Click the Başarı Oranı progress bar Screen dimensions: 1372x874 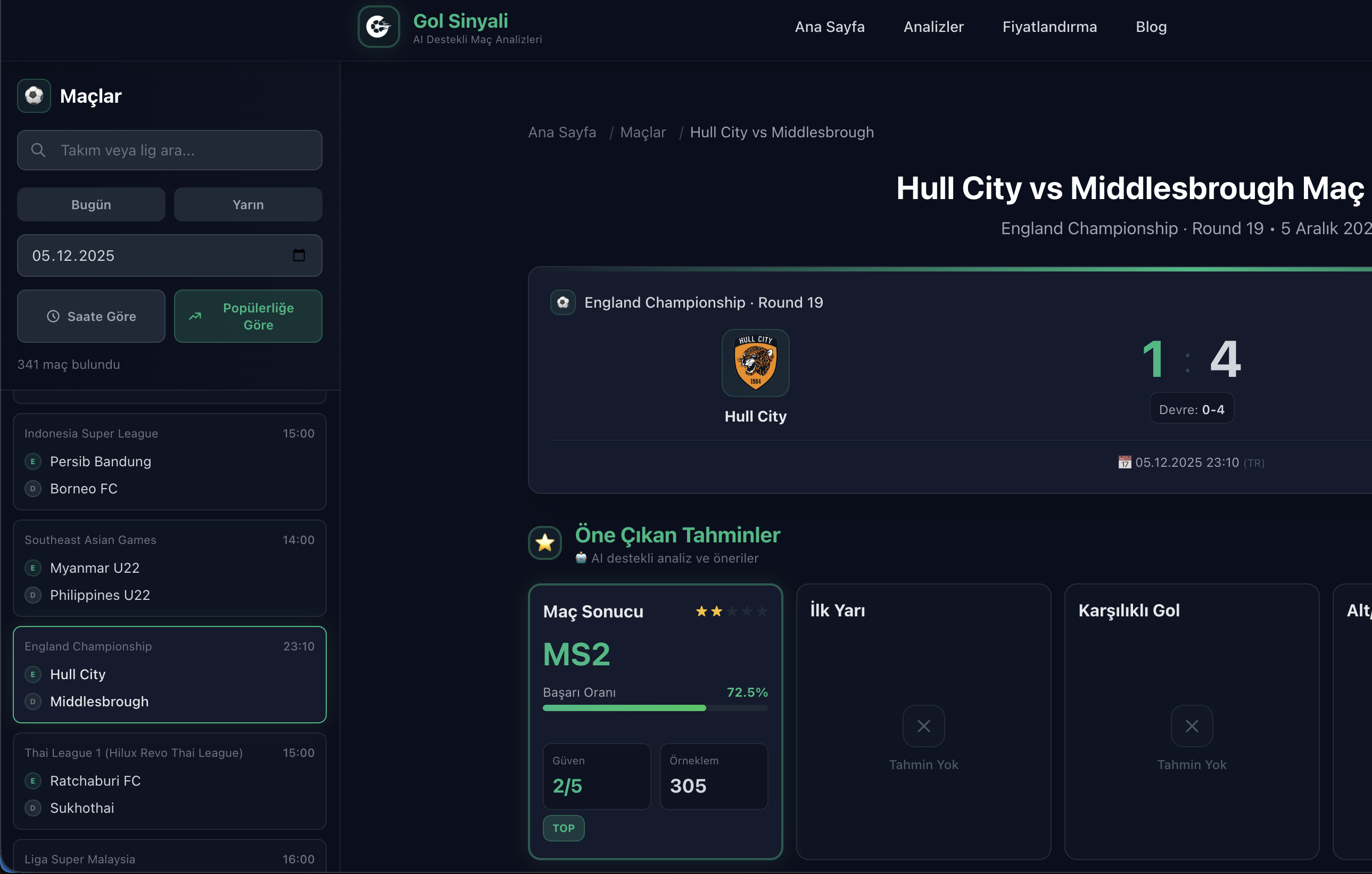coord(655,707)
